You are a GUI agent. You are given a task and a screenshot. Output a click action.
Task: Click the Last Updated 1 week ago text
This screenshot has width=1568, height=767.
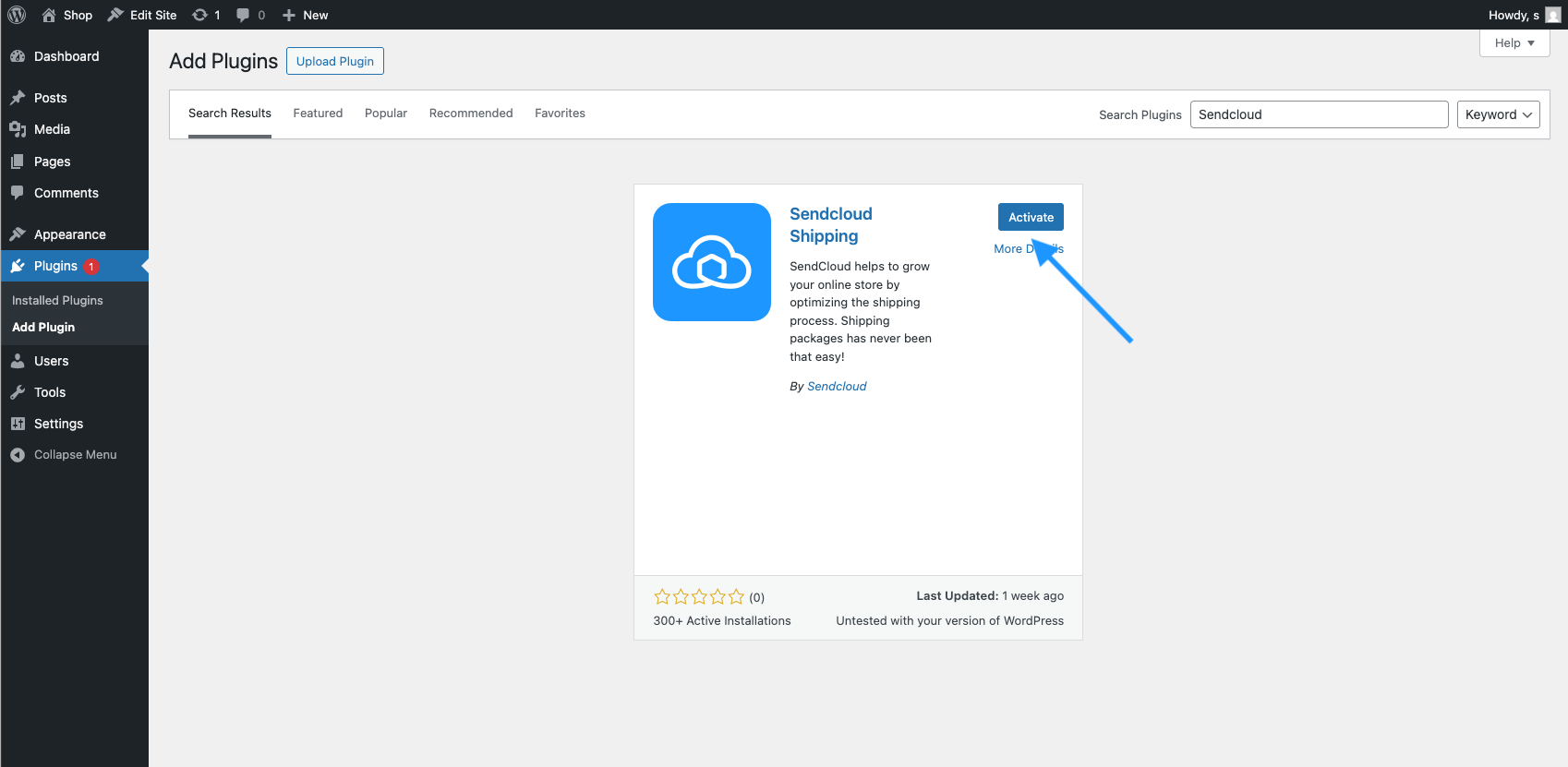tap(990, 596)
